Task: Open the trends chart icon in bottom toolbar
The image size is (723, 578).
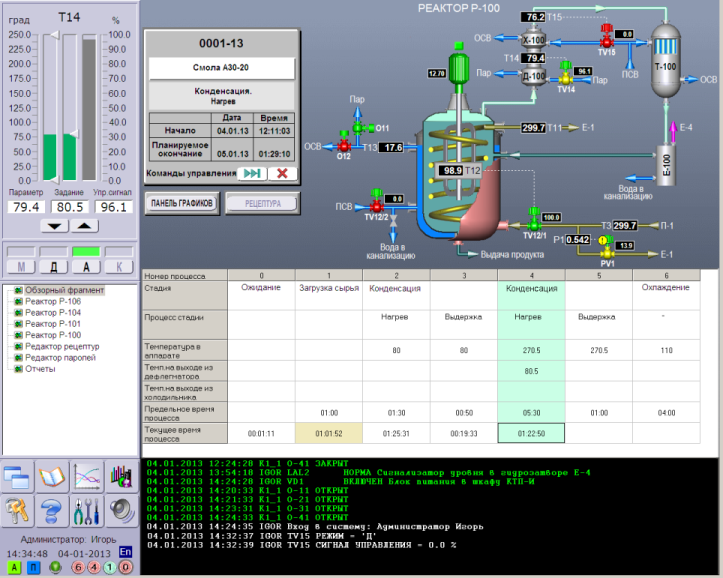Action: point(87,476)
